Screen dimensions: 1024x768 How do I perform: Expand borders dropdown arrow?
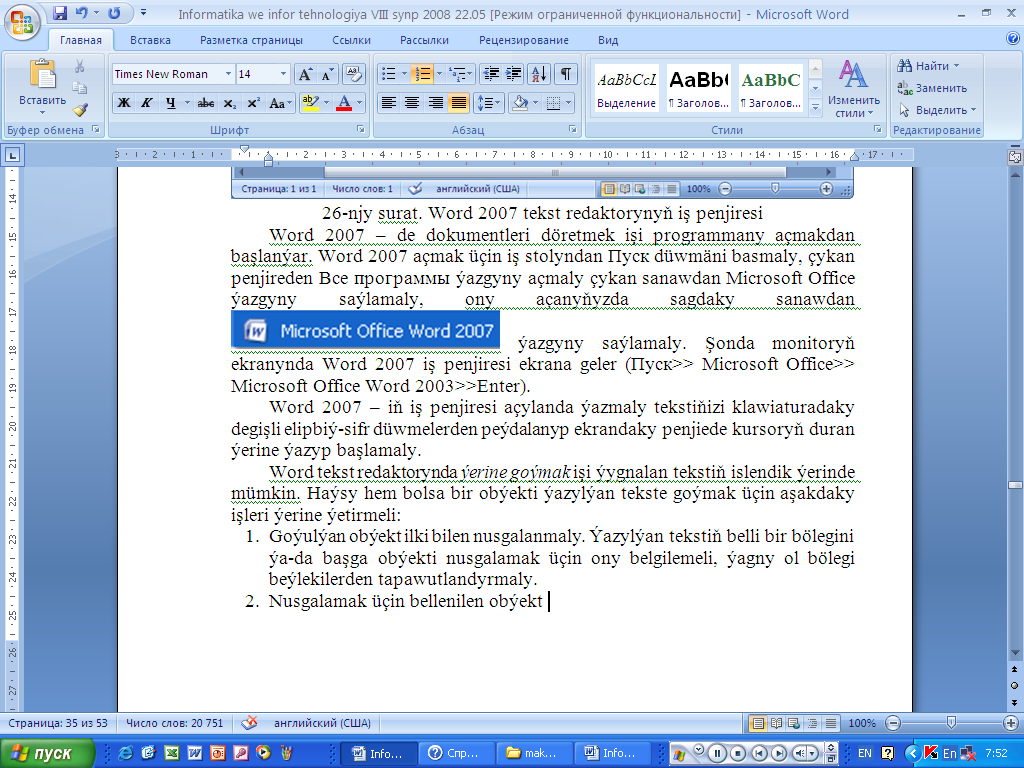tap(568, 103)
